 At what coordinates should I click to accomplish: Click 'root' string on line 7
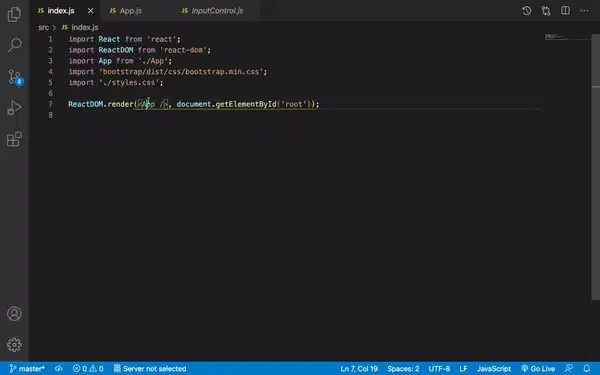click(293, 104)
